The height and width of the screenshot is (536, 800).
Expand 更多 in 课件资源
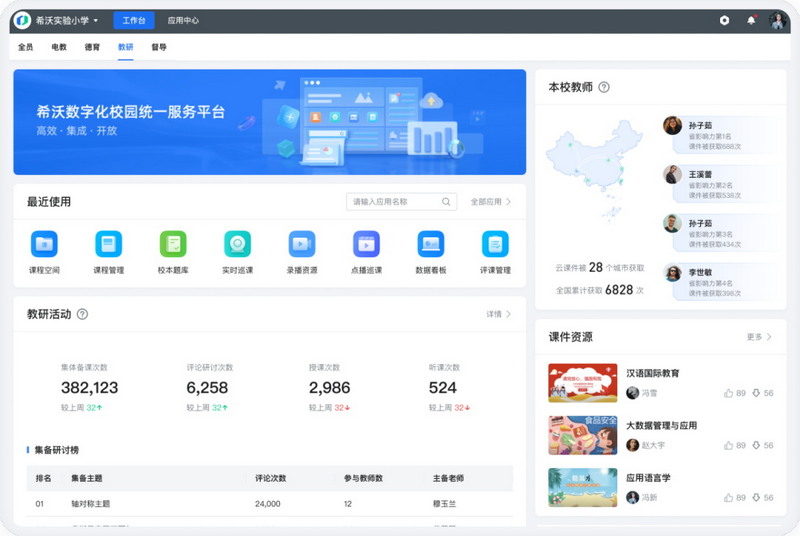(x=759, y=337)
